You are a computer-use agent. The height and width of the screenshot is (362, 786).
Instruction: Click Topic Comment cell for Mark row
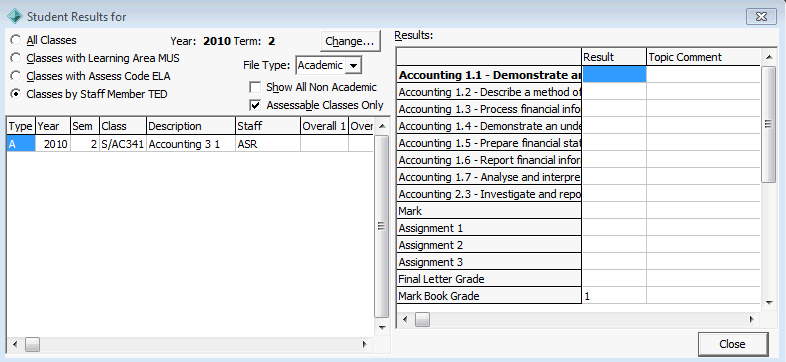[x=703, y=211]
